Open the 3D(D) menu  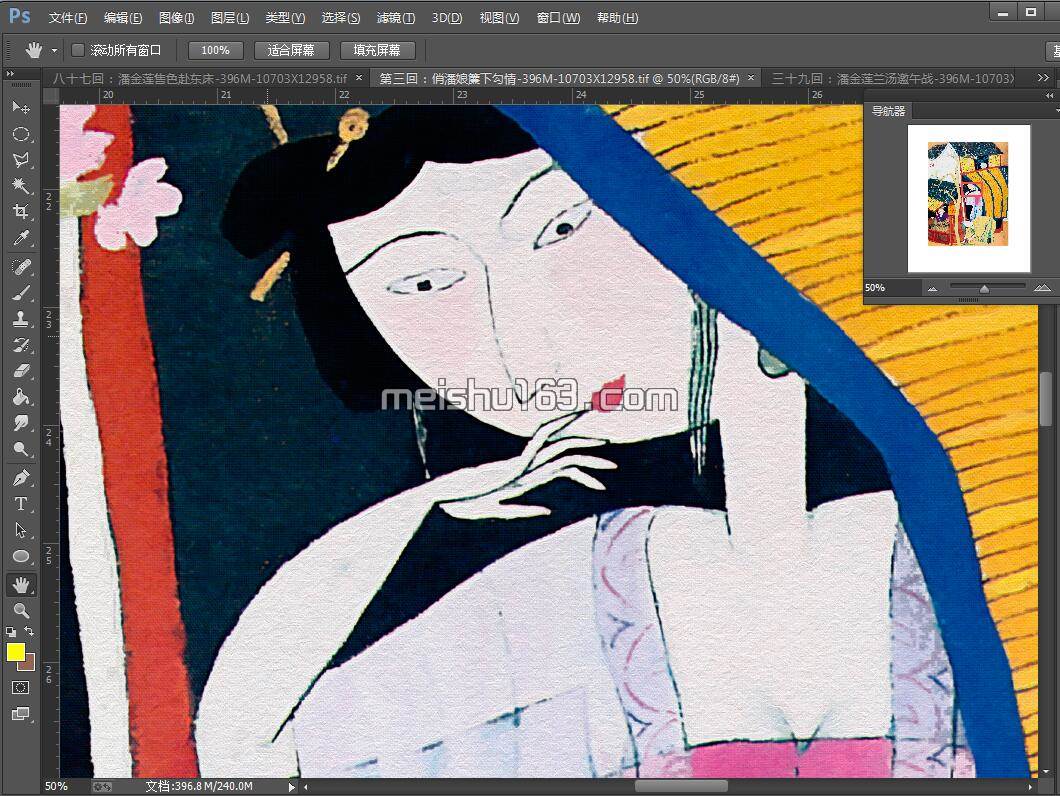click(447, 18)
